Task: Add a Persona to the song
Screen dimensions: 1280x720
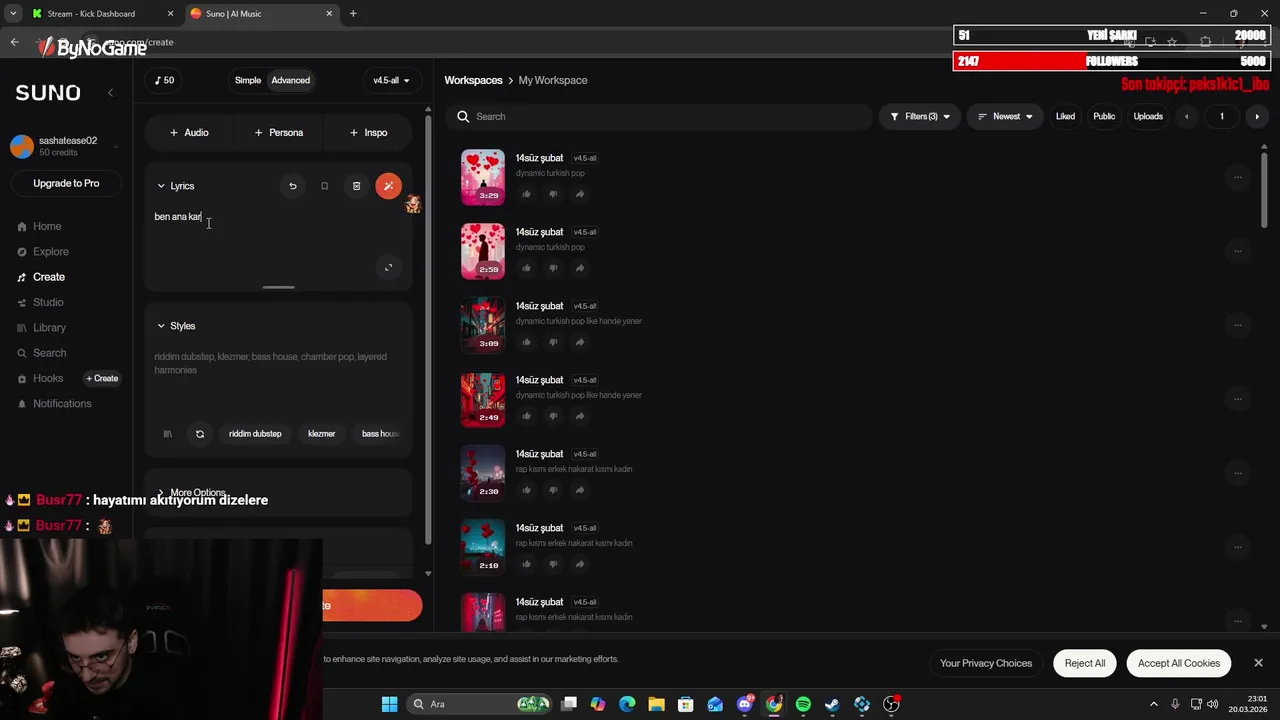Action: tap(279, 132)
